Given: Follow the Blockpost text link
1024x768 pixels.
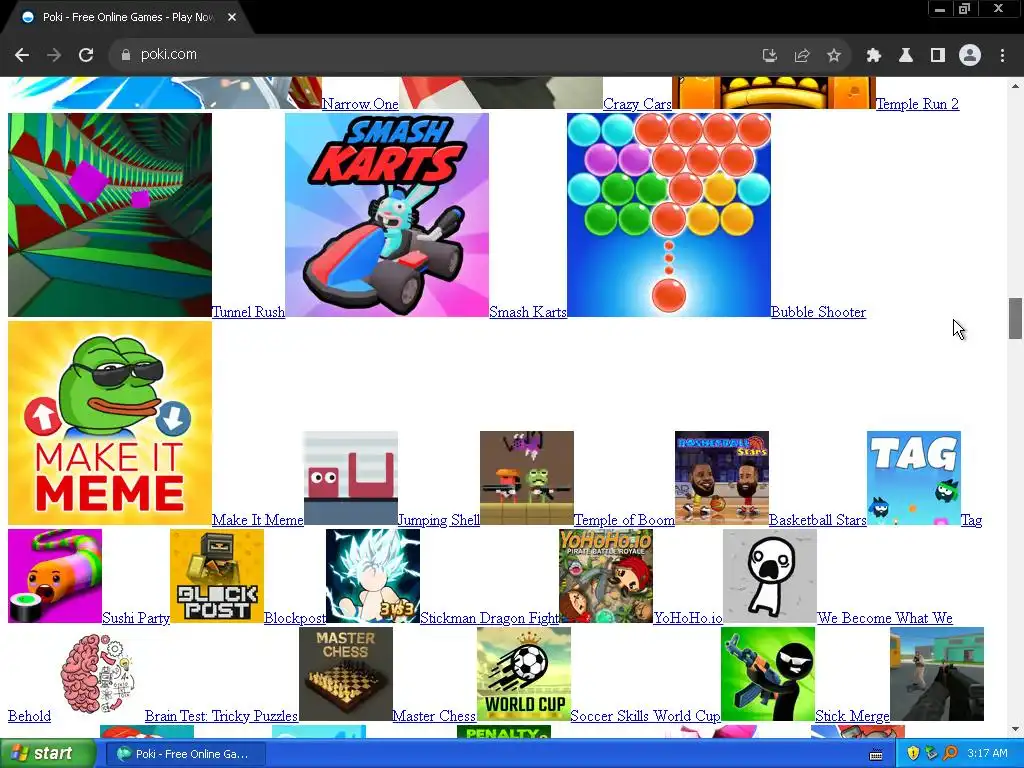Looking at the screenshot, I should 295,618.
